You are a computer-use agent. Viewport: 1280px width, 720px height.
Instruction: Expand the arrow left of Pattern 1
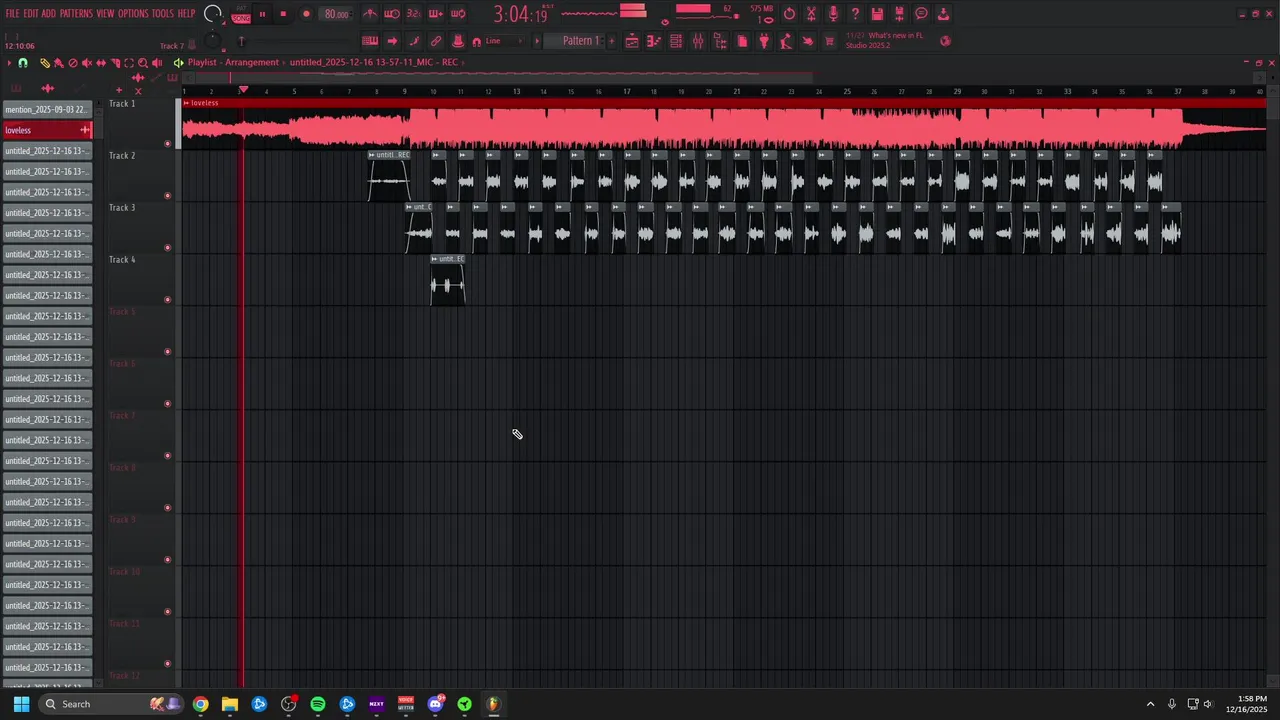point(537,41)
